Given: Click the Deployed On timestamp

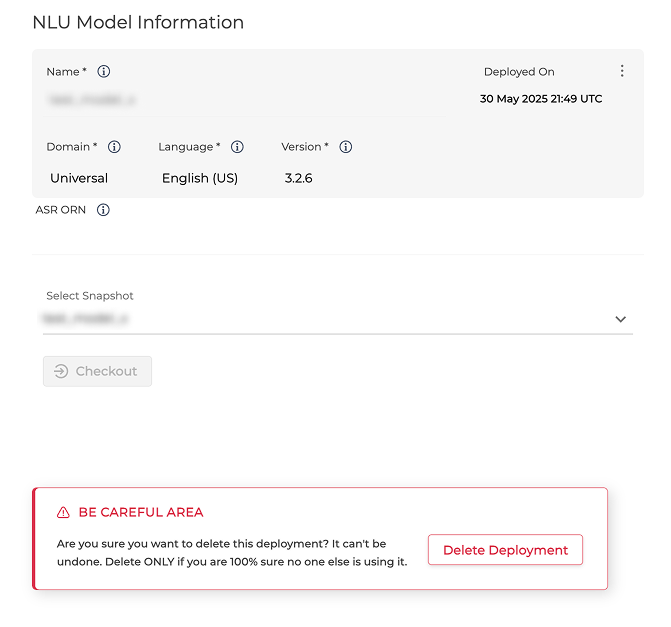Looking at the screenshot, I should 541,99.
